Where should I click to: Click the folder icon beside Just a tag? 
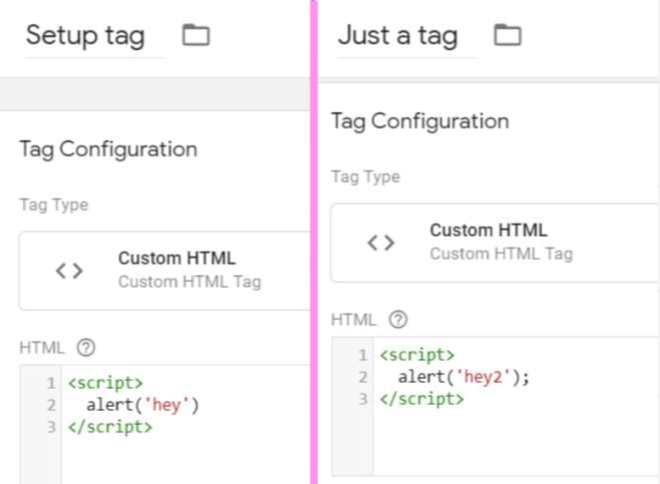(x=508, y=36)
